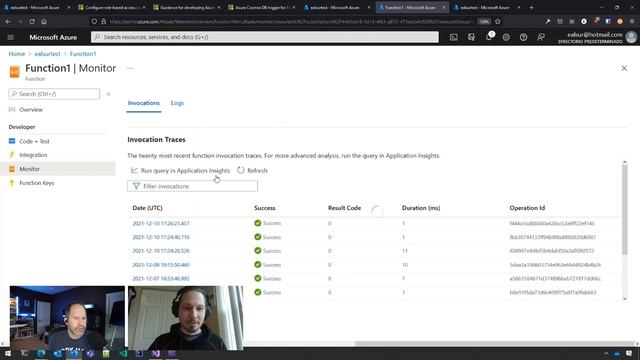Viewport: 640px width, 360px height.
Task: Open Function Keys in the left menu
Action: (x=36, y=183)
